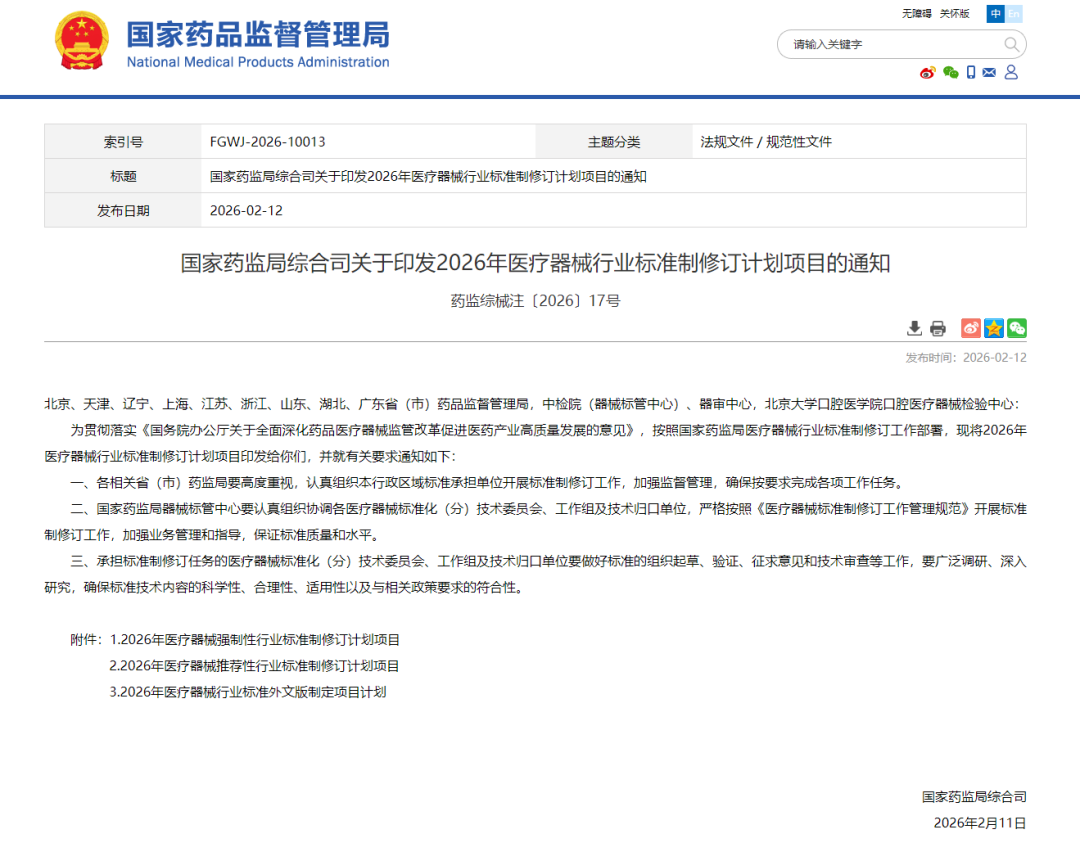Click the 标题 label cell
Image resolution: width=1080 pixels, height=852 pixels.
click(123, 176)
